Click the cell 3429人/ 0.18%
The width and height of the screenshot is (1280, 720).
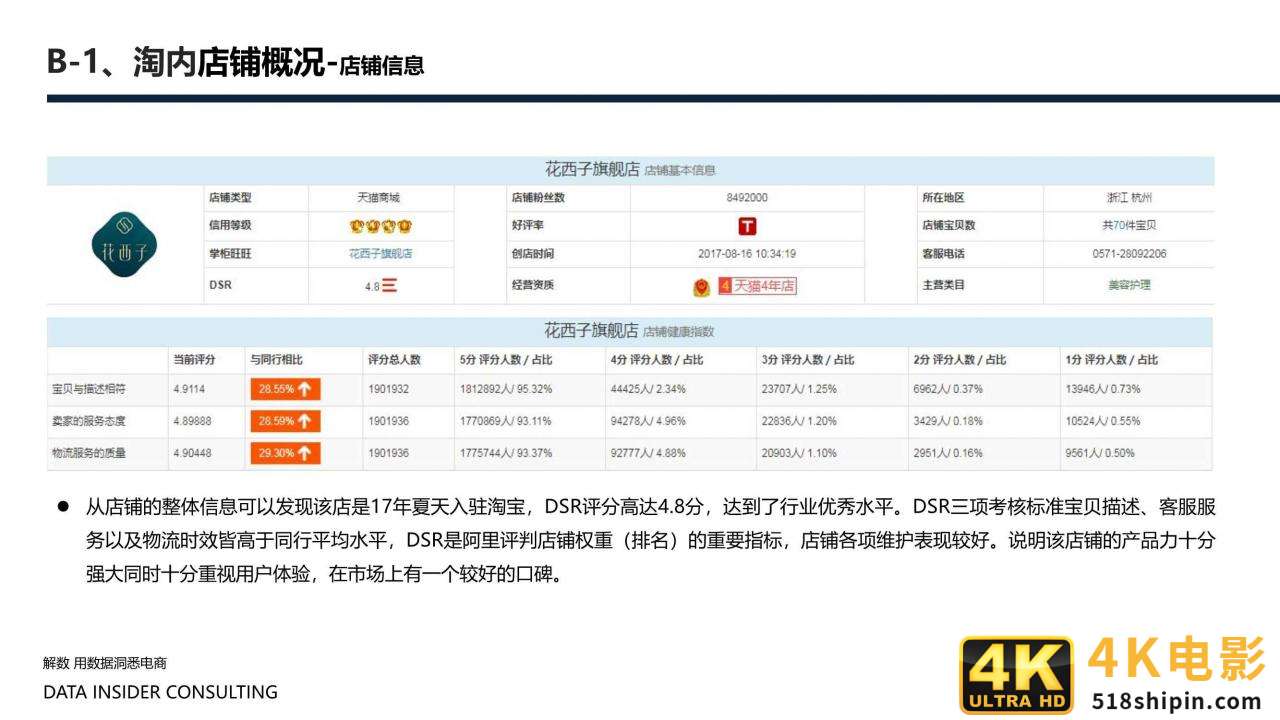(948, 421)
